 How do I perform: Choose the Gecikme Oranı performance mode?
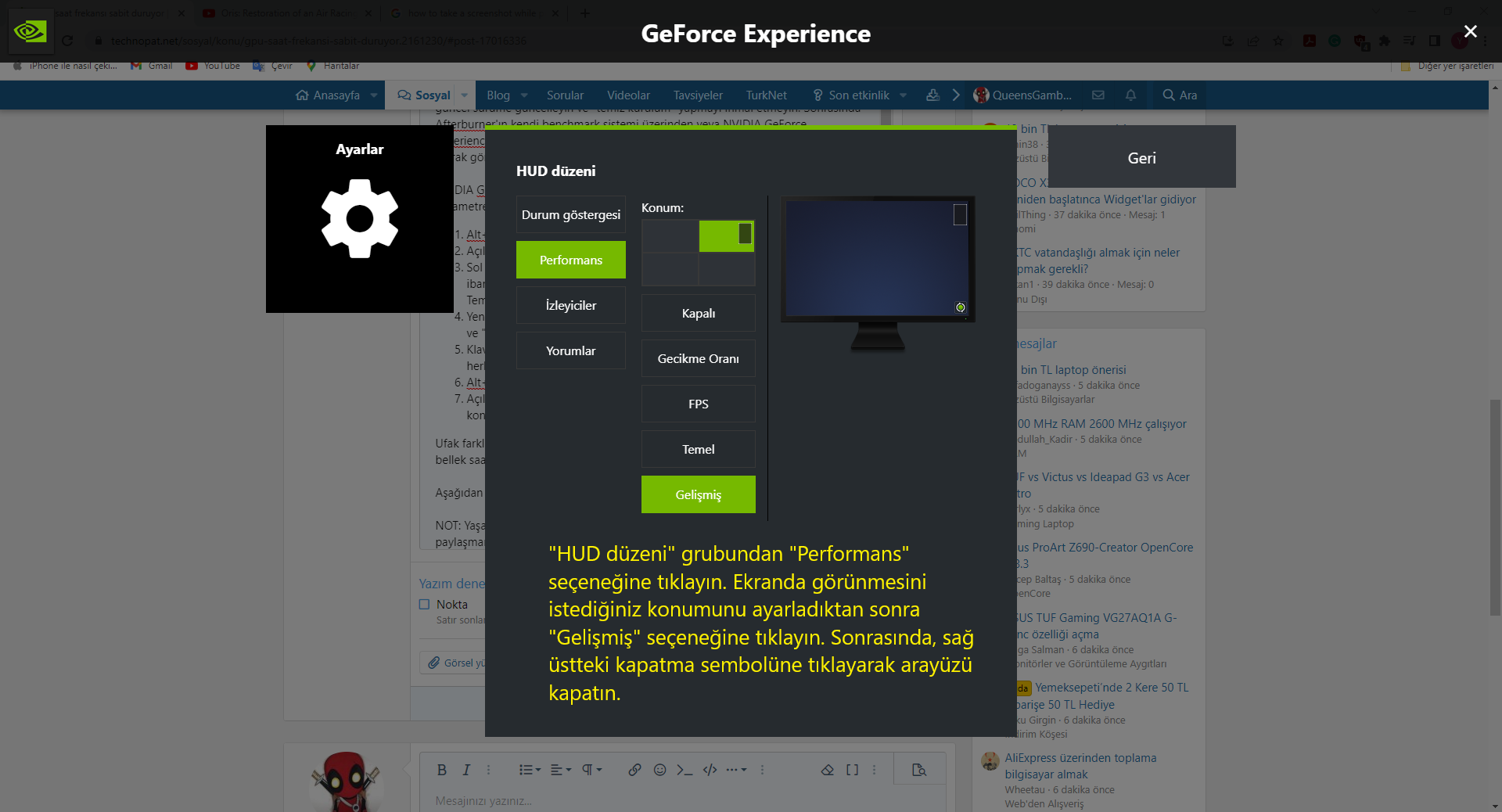pos(699,358)
